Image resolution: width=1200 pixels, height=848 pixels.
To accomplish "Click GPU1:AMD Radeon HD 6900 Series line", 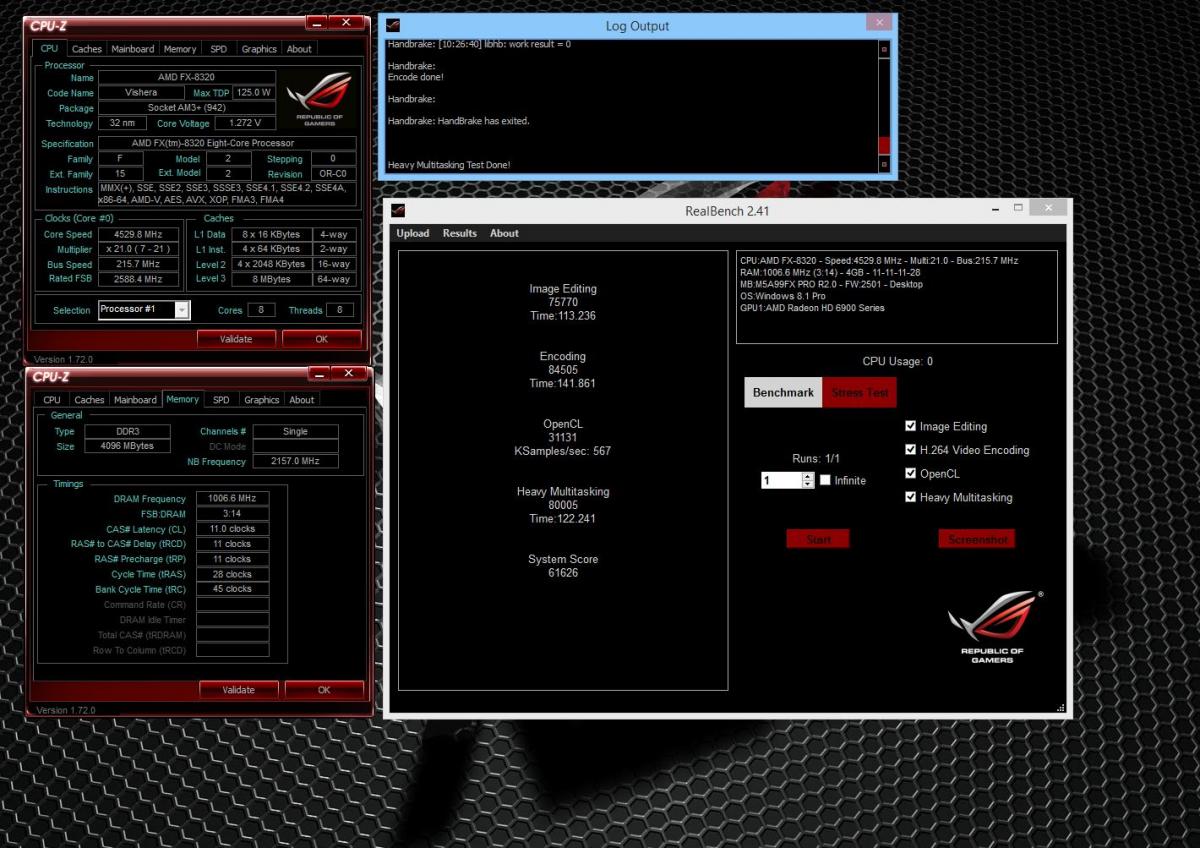I will pyautogui.click(x=813, y=308).
